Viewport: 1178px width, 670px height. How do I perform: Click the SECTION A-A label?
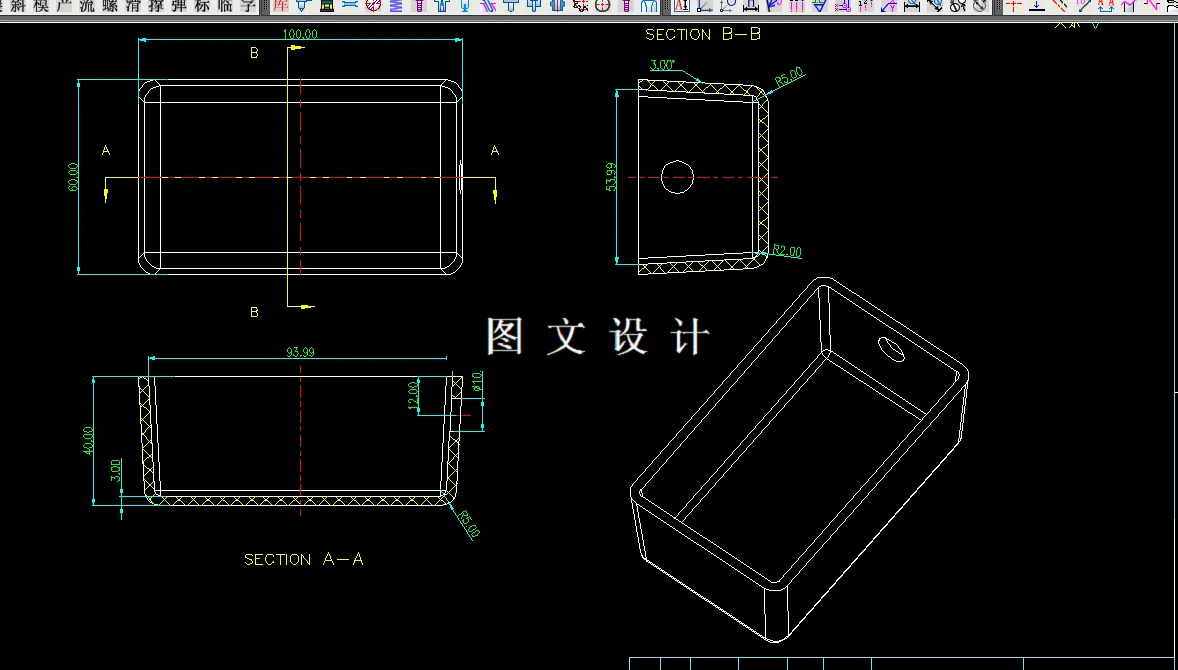(304, 559)
